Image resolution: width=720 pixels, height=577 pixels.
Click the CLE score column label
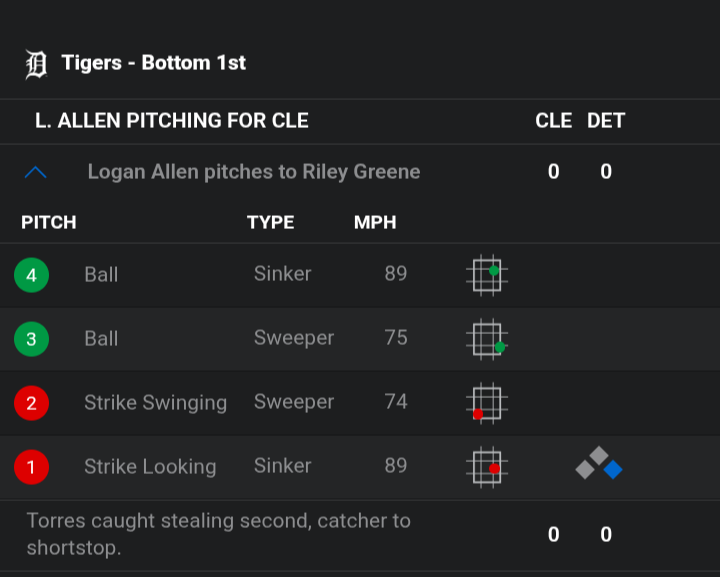[x=553, y=121]
